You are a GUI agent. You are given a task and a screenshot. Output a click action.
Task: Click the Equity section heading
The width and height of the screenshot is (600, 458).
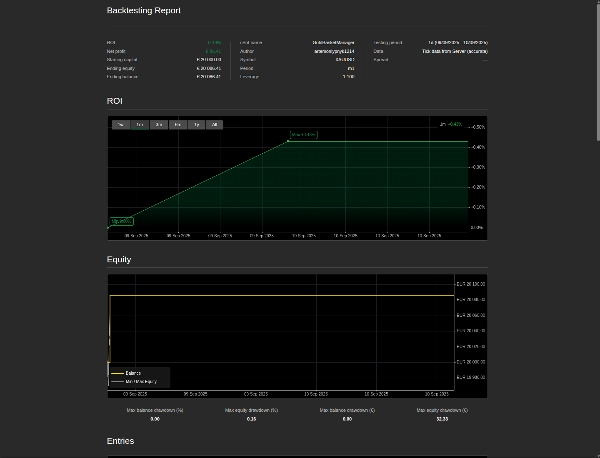point(119,259)
